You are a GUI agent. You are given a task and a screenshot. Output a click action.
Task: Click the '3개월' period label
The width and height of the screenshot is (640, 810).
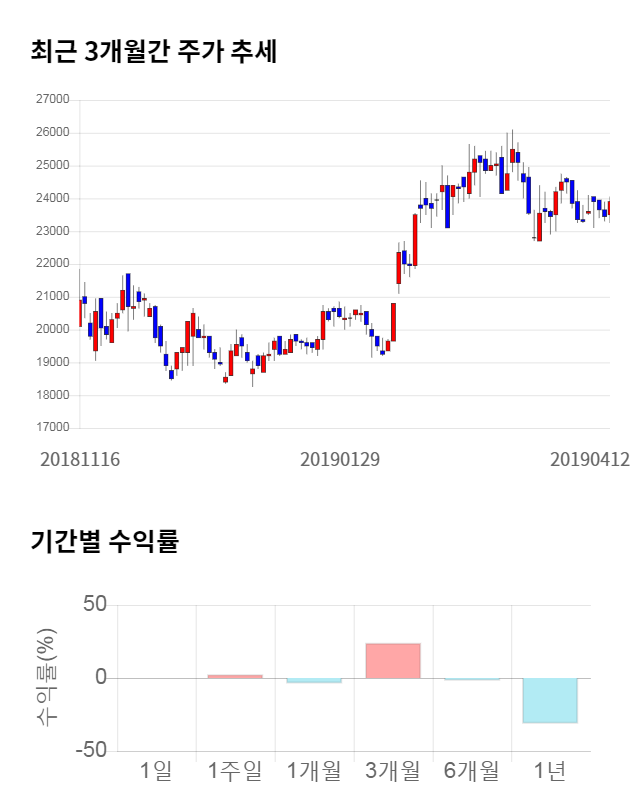pyautogui.click(x=392, y=770)
